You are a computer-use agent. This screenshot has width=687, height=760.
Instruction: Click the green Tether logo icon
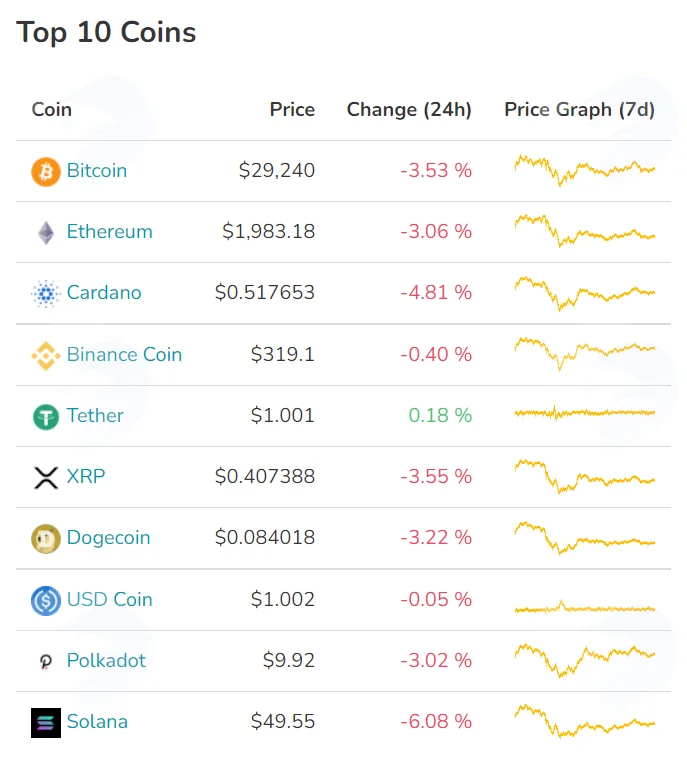coord(46,417)
